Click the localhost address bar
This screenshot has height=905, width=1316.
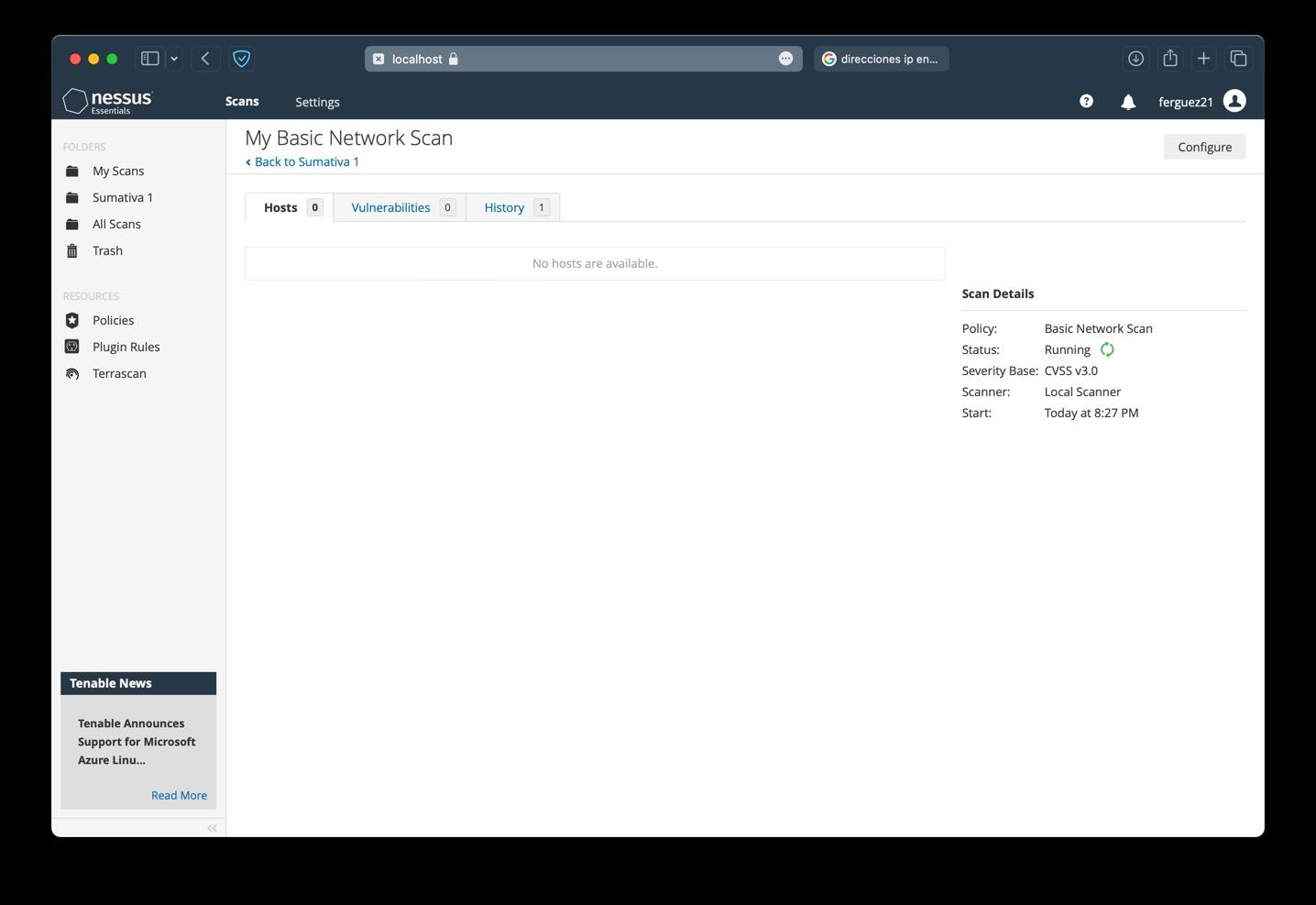(583, 59)
